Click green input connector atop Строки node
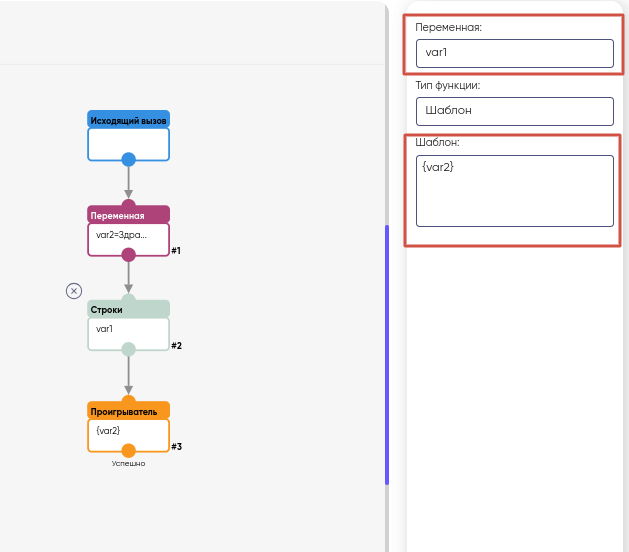 [x=128, y=299]
